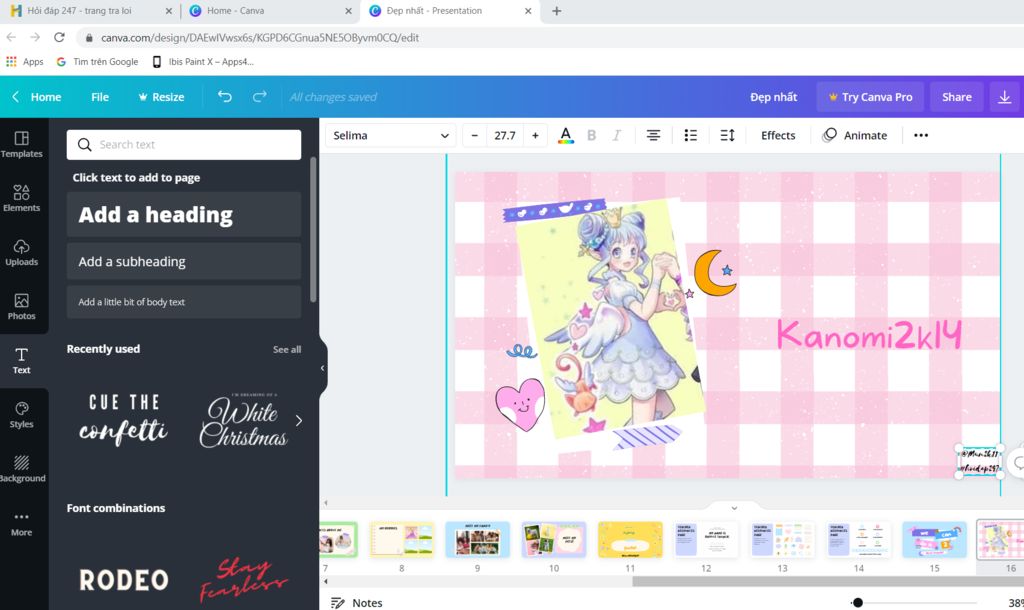
Task: Click the design title Đẹp nhất
Action: pyautogui.click(x=773, y=97)
